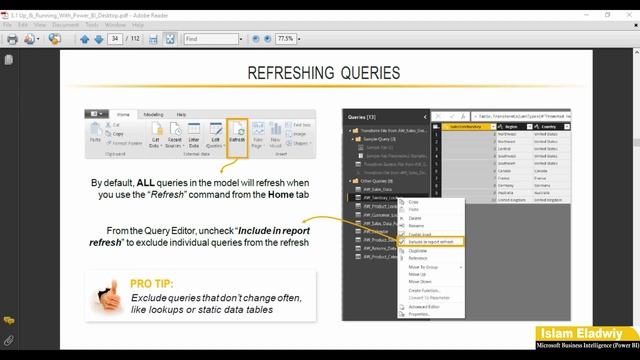Open the Document menu

pyautogui.click(x=65, y=25)
